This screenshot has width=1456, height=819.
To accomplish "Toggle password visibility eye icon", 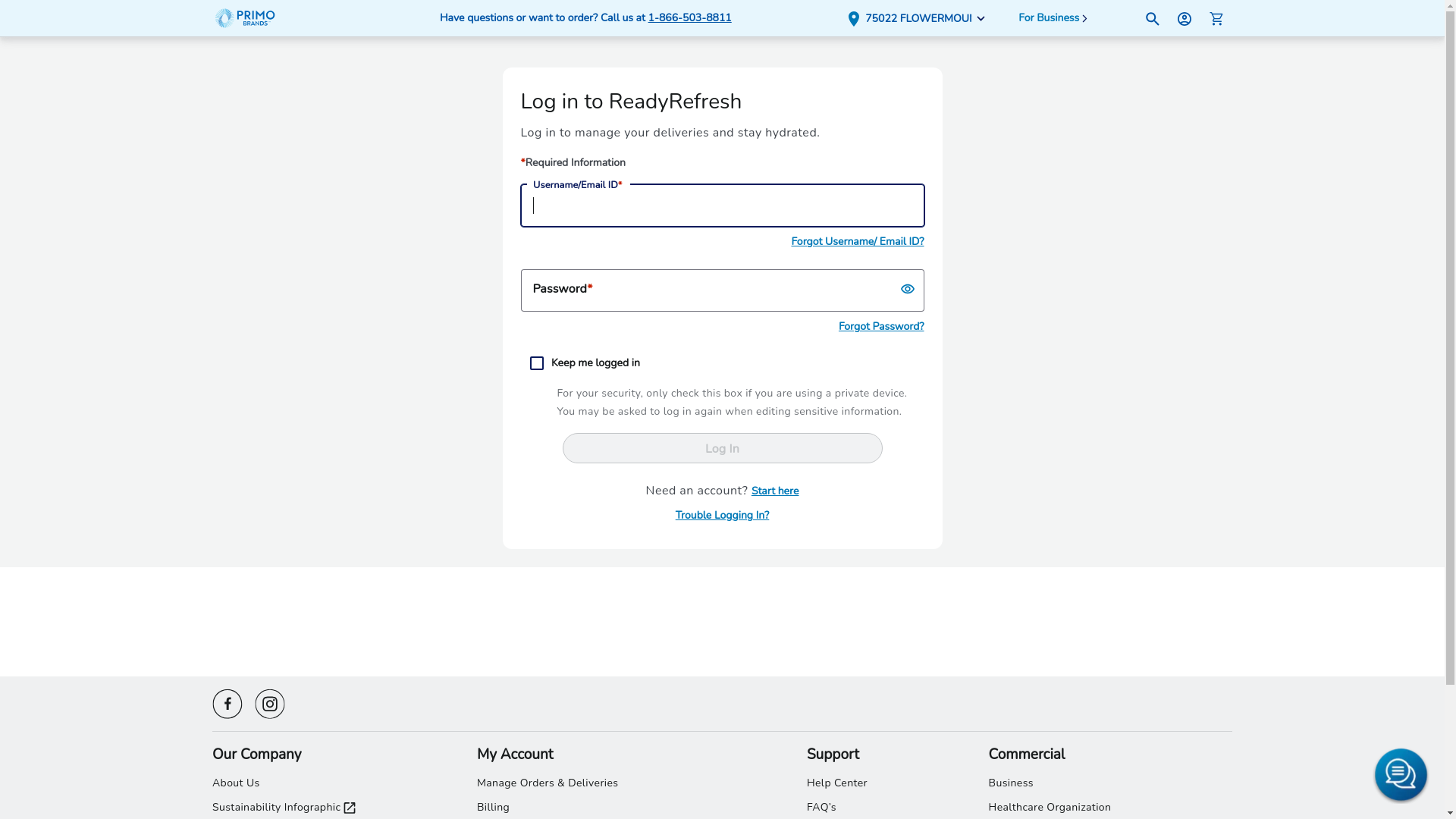I will click(907, 289).
